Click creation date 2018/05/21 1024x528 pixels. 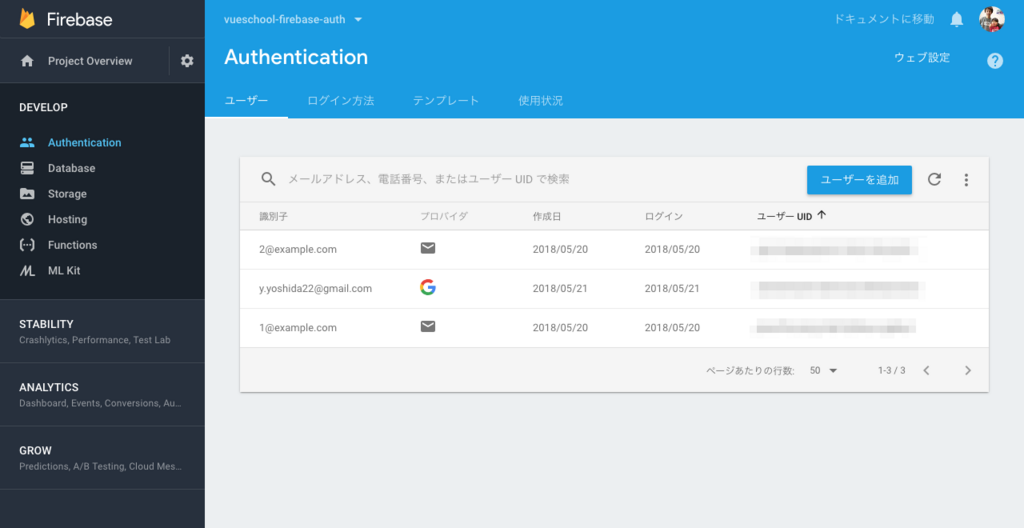click(x=560, y=288)
